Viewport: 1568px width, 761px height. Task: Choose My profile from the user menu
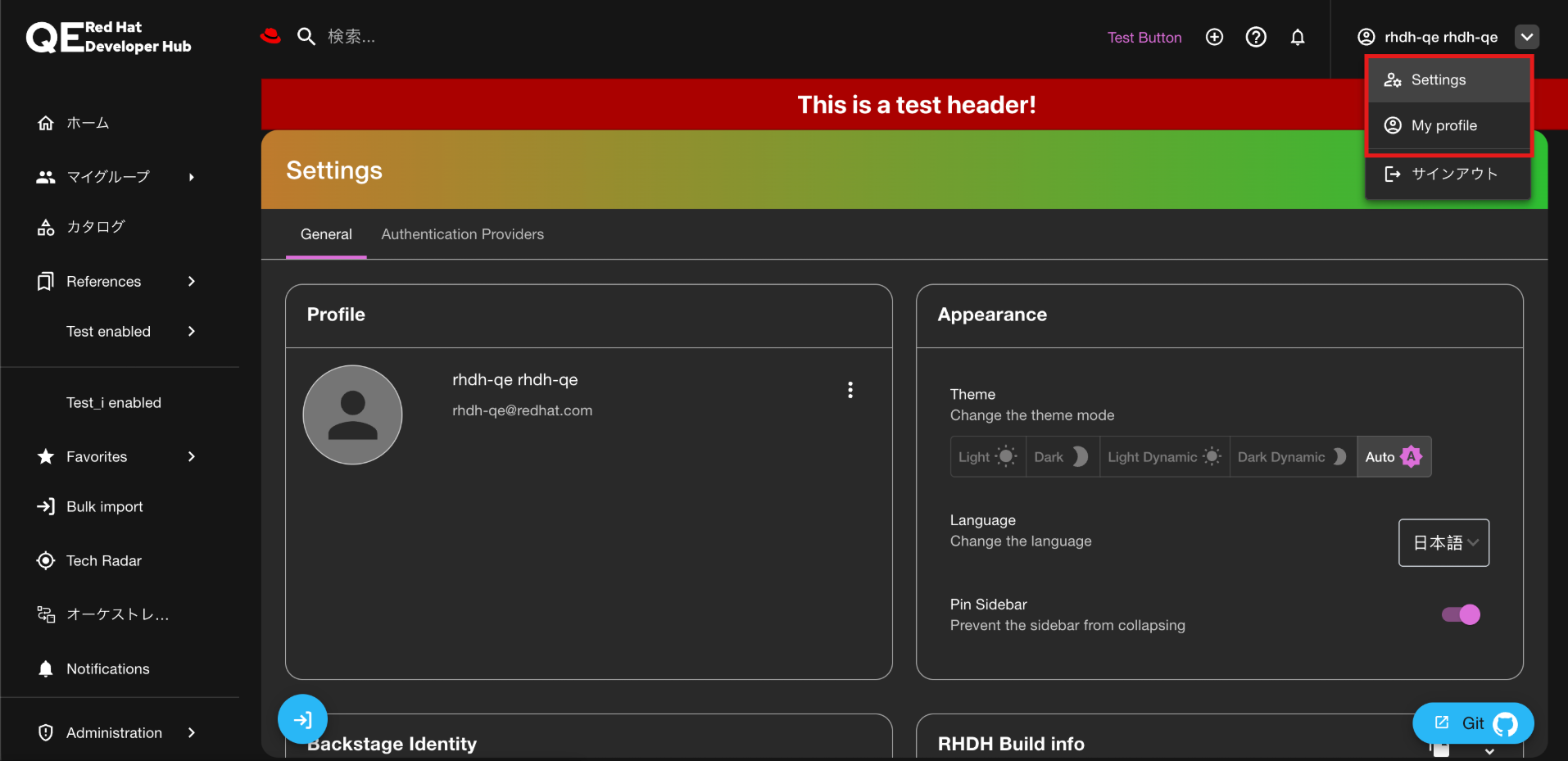click(x=1448, y=125)
